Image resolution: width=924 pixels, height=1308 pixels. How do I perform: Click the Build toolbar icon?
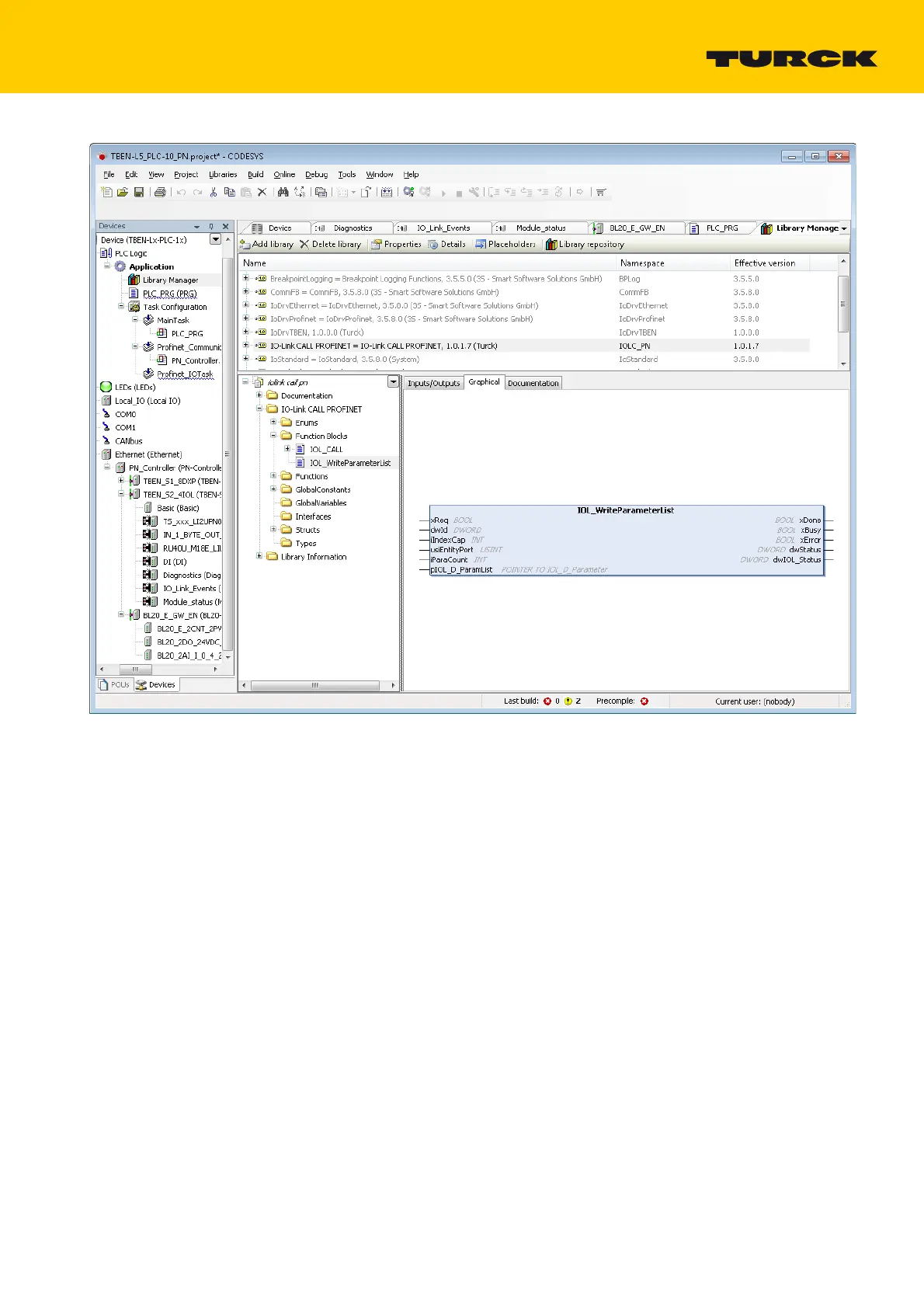[386, 192]
